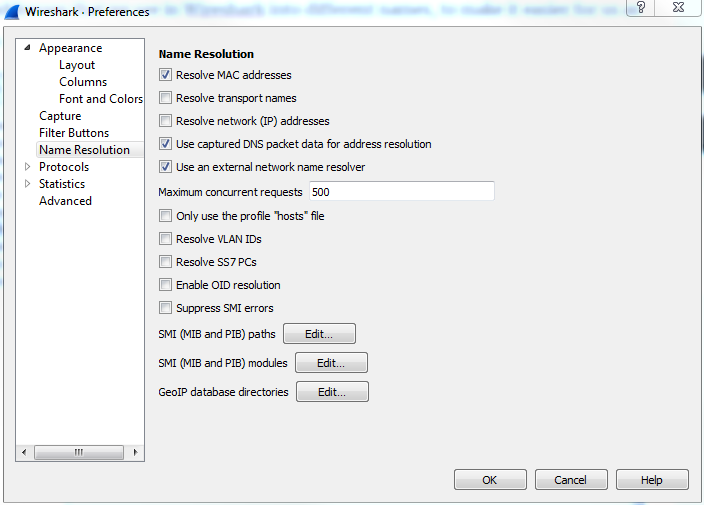Open Font and Colors preferences
The width and height of the screenshot is (704, 505).
coord(101,99)
